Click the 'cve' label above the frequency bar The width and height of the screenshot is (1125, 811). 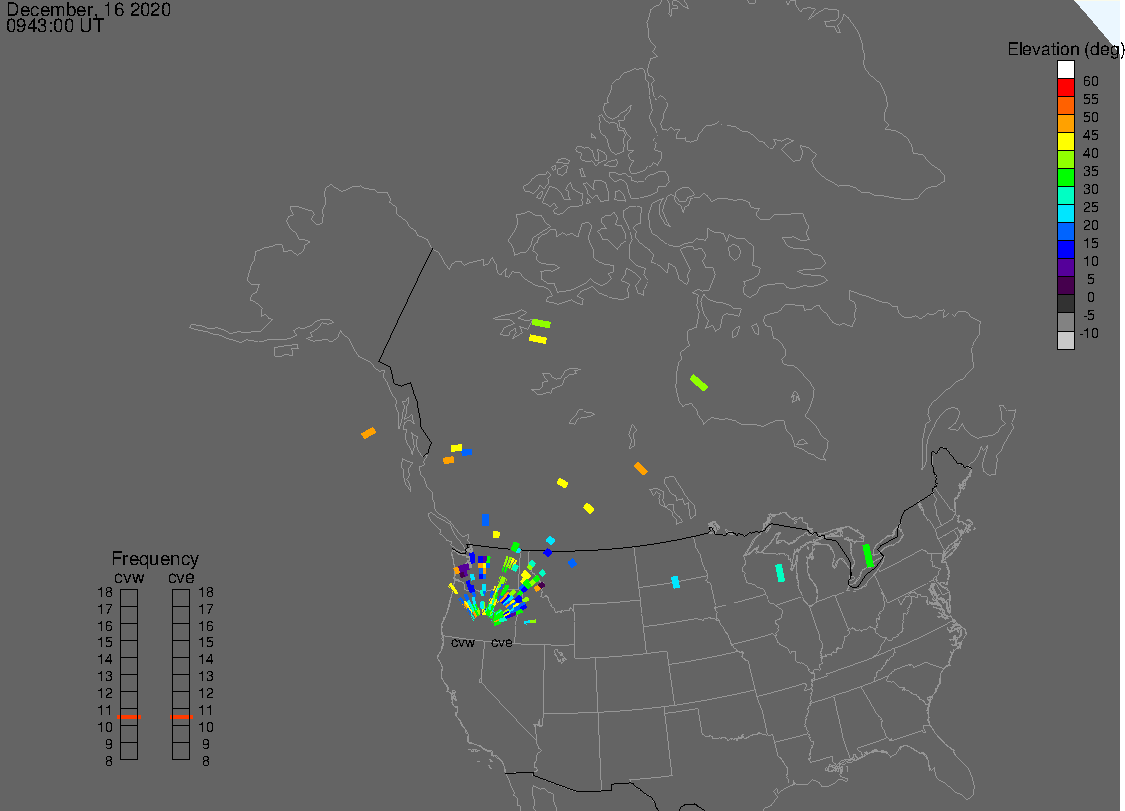[x=182, y=578]
